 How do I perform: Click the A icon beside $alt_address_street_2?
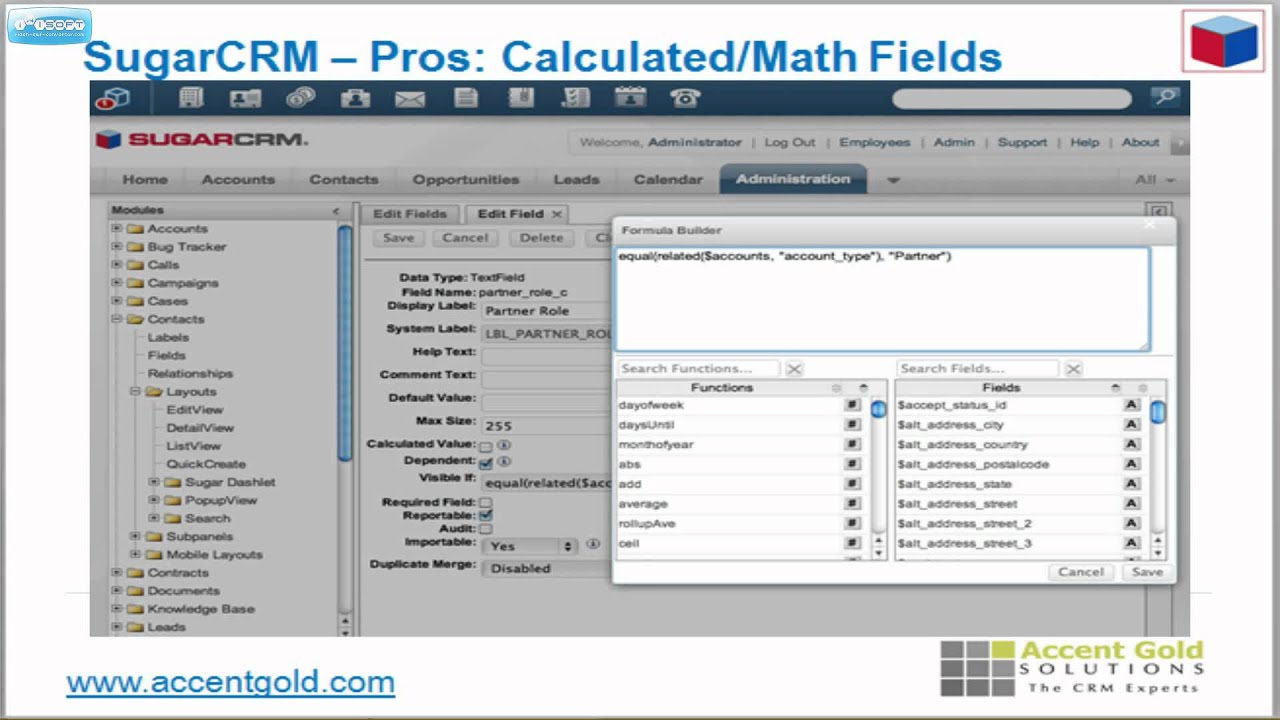tap(1131, 524)
